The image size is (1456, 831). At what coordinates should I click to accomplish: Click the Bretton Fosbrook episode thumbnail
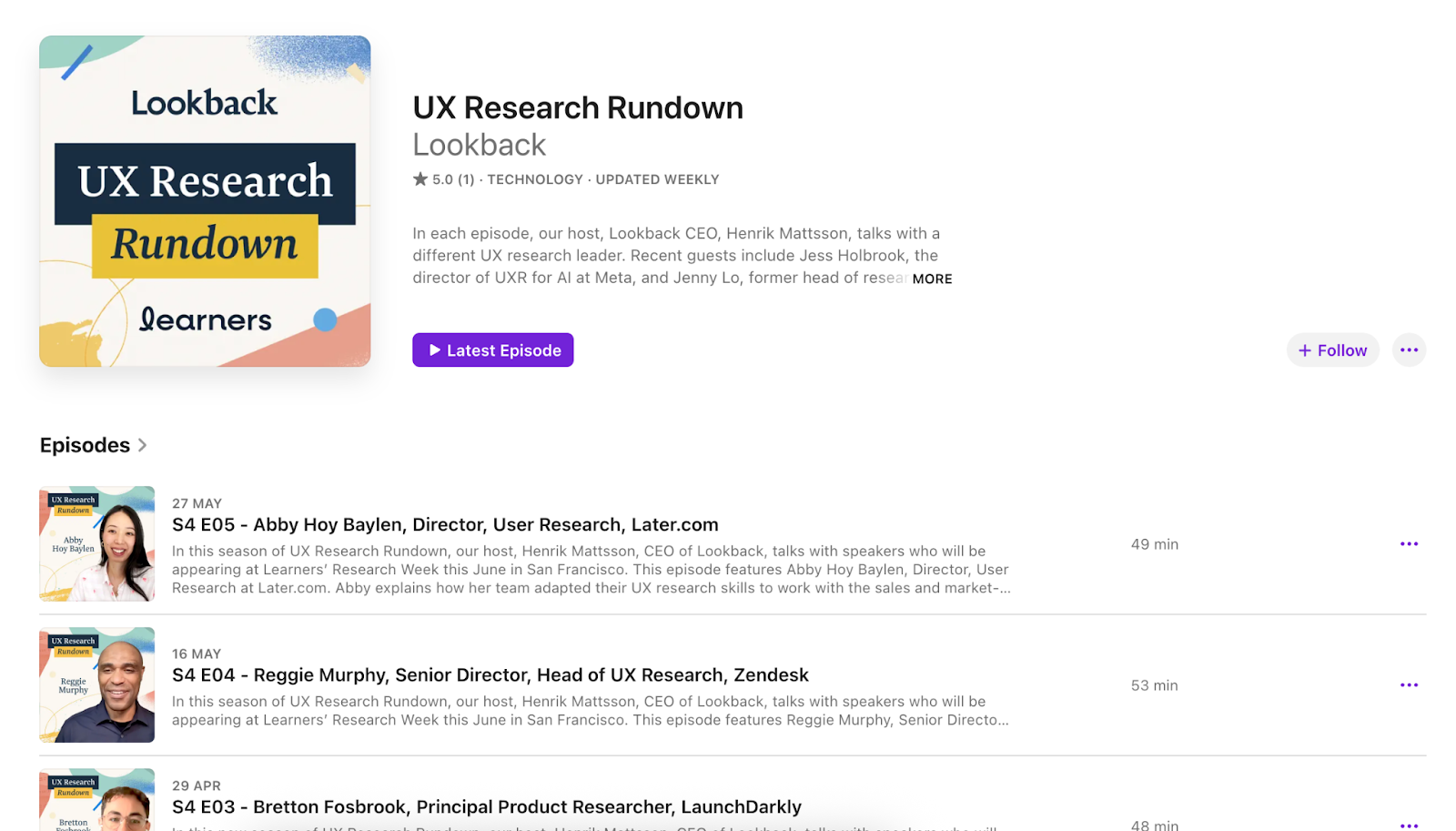point(96,800)
